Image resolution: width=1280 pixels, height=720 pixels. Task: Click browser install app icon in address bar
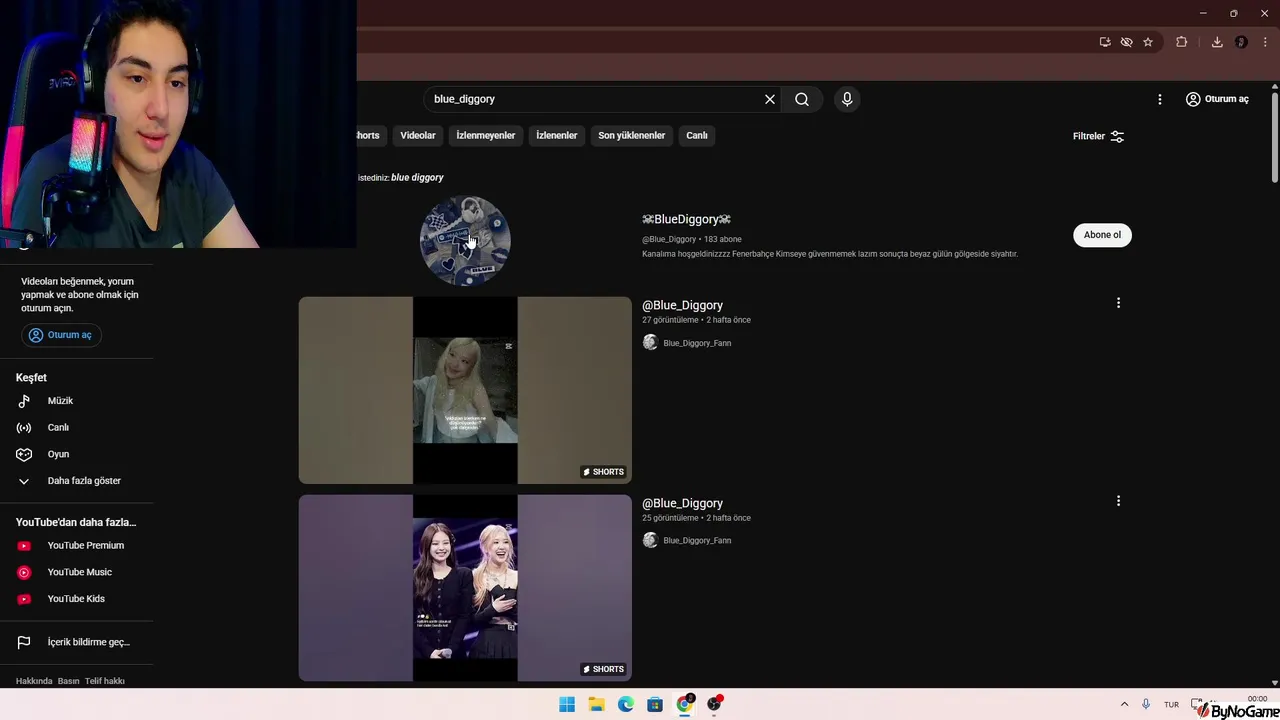(1105, 42)
